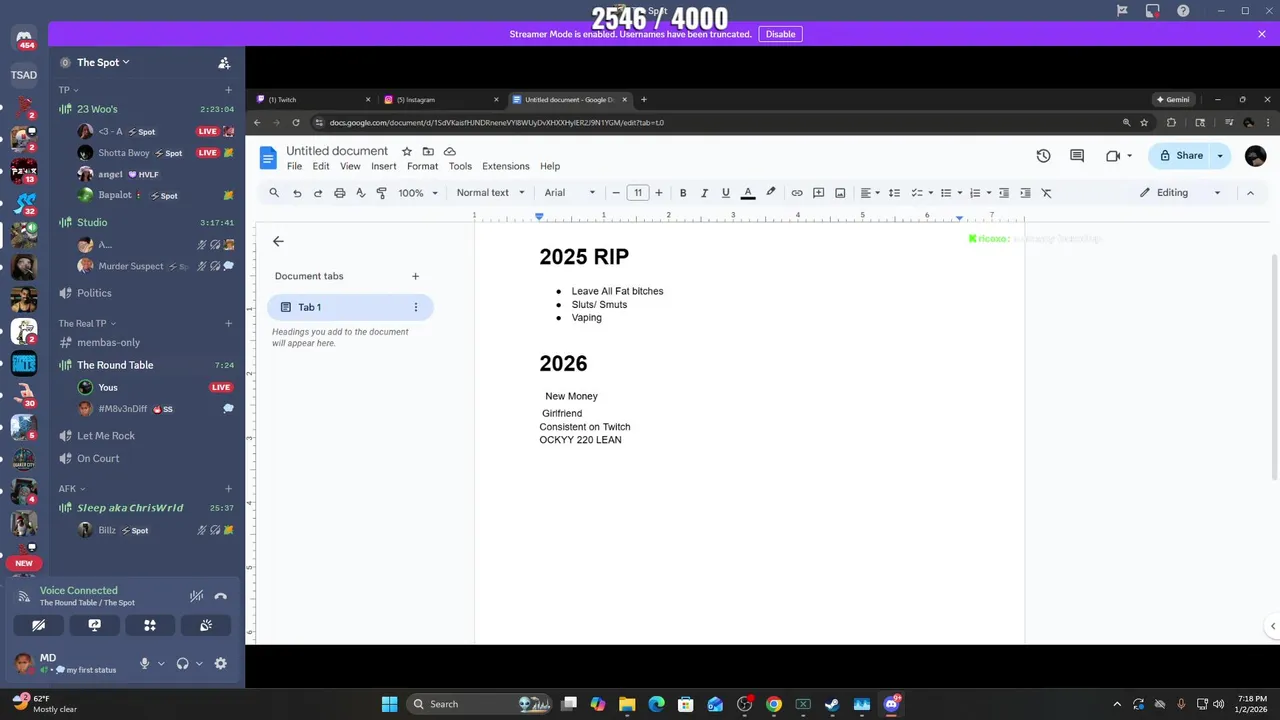Open Discord user settings gear
Image resolution: width=1280 pixels, height=720 pixels.
click(x=221, y=663)
